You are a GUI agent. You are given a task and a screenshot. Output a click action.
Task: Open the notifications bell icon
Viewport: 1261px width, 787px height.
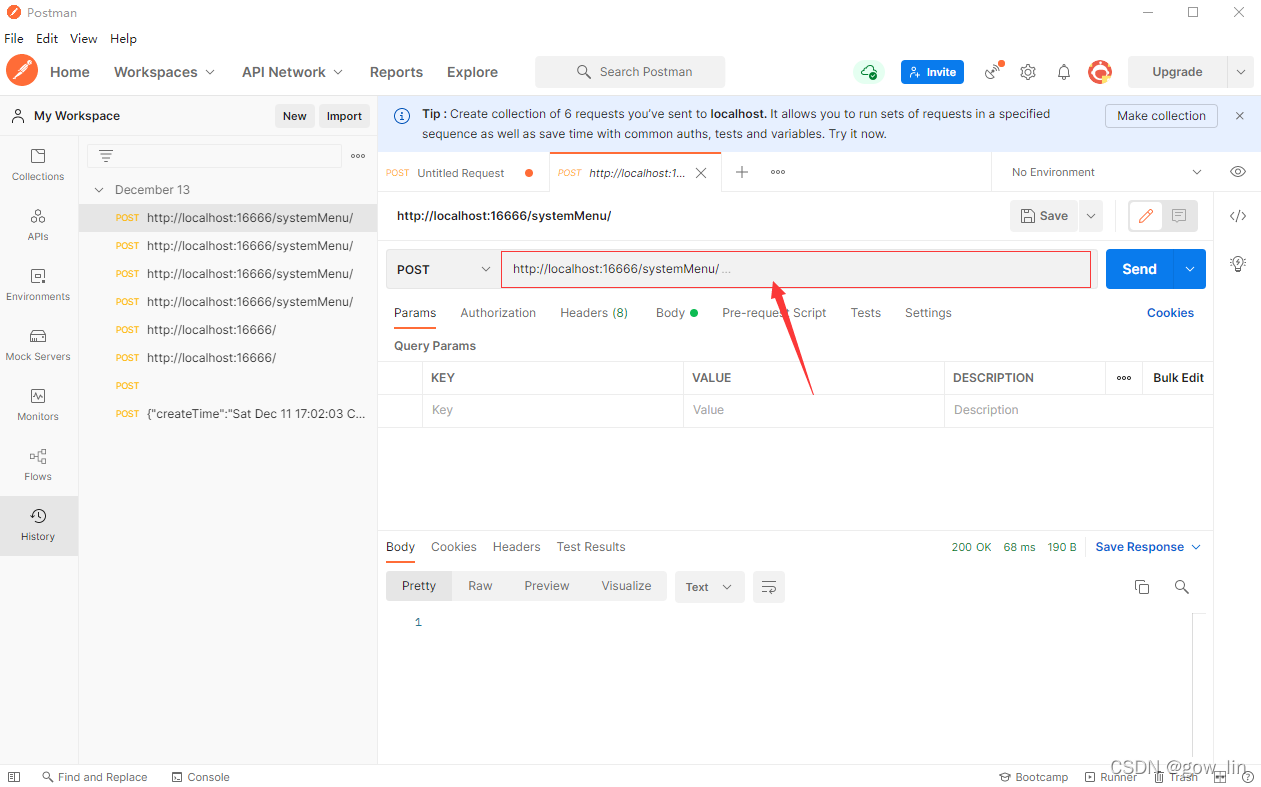coord(1064,72)
